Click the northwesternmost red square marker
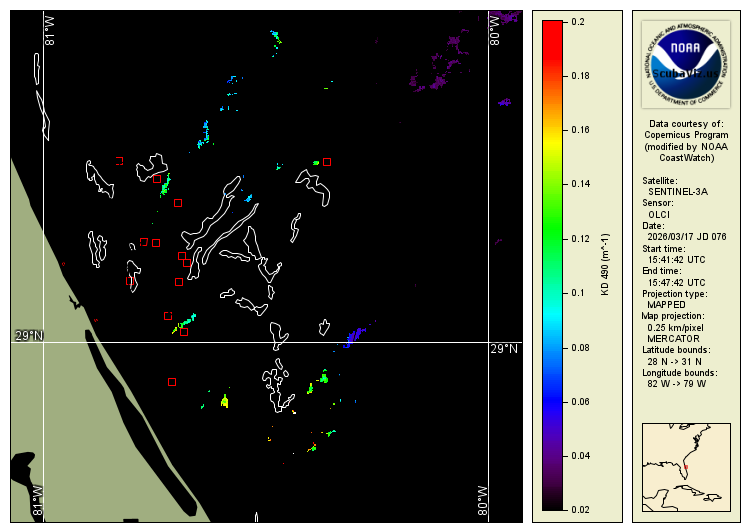 point(119,160)
